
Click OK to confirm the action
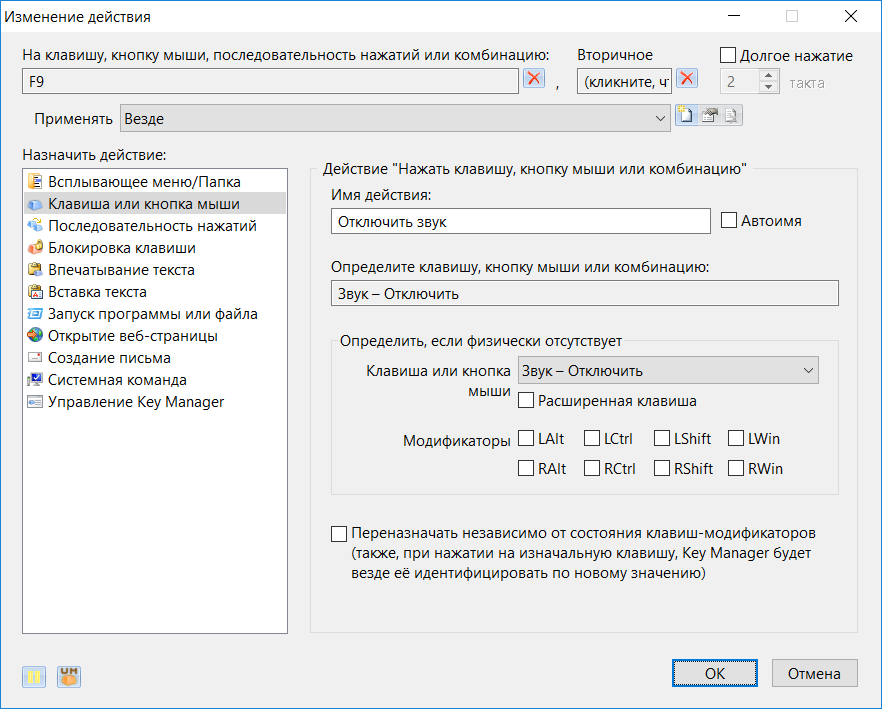click(714, 673)
